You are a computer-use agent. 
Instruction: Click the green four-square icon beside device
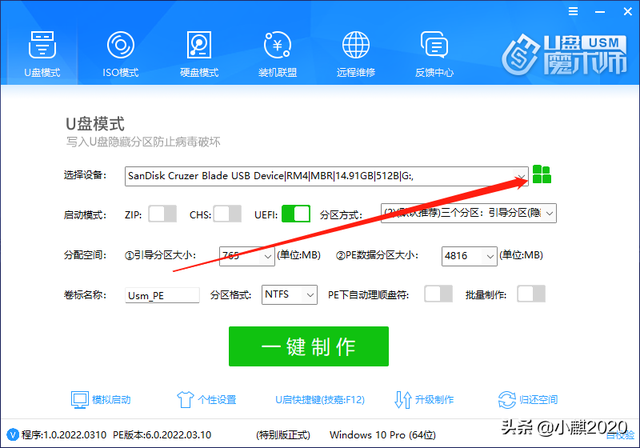coord(542,174)
